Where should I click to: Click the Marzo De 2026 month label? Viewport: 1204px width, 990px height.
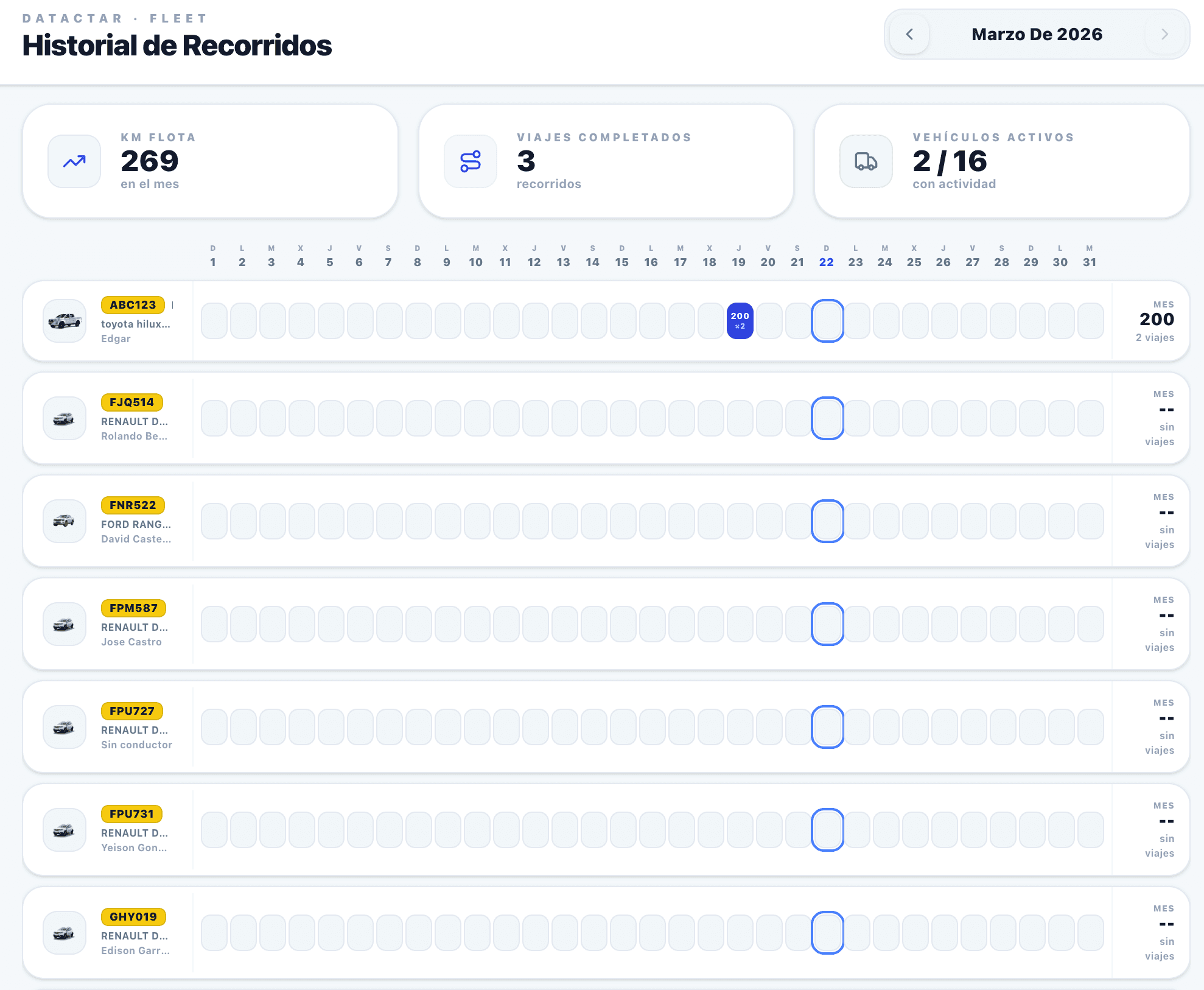coord(1037,34)
